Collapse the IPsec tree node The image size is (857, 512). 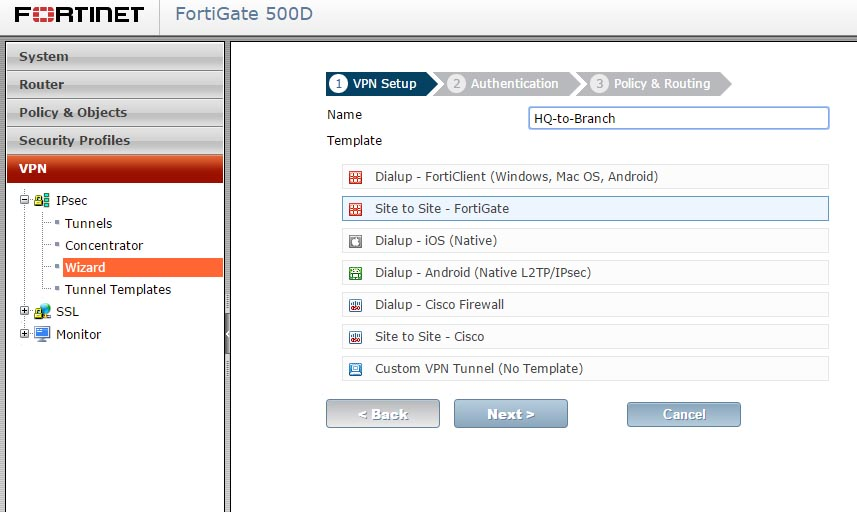click(x=24, y=200)
